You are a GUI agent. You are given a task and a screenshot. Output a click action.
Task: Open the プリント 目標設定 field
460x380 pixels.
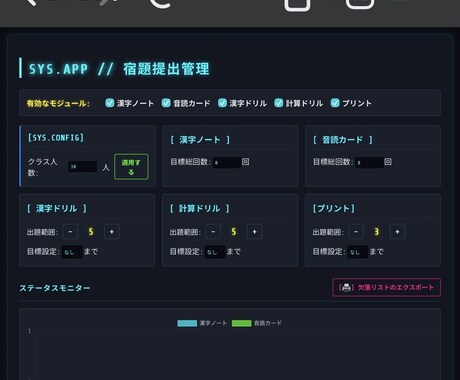tap(358, 252)
